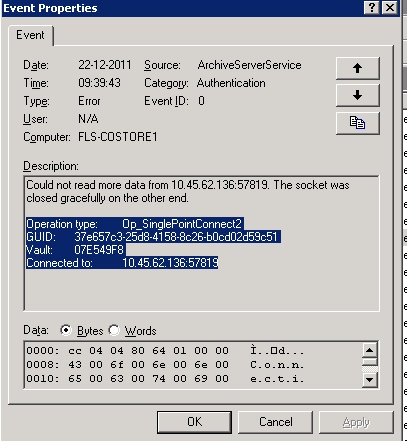Click the Event ID value 0

pyautogui.click(x=201, y=101)
